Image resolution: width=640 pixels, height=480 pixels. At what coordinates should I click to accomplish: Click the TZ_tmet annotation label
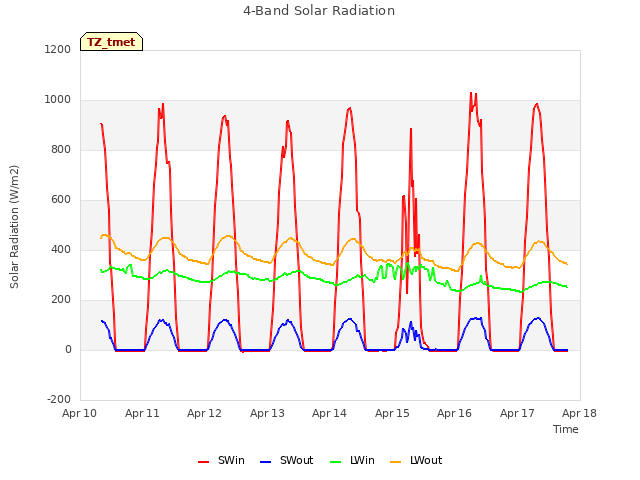click(111, 42)
